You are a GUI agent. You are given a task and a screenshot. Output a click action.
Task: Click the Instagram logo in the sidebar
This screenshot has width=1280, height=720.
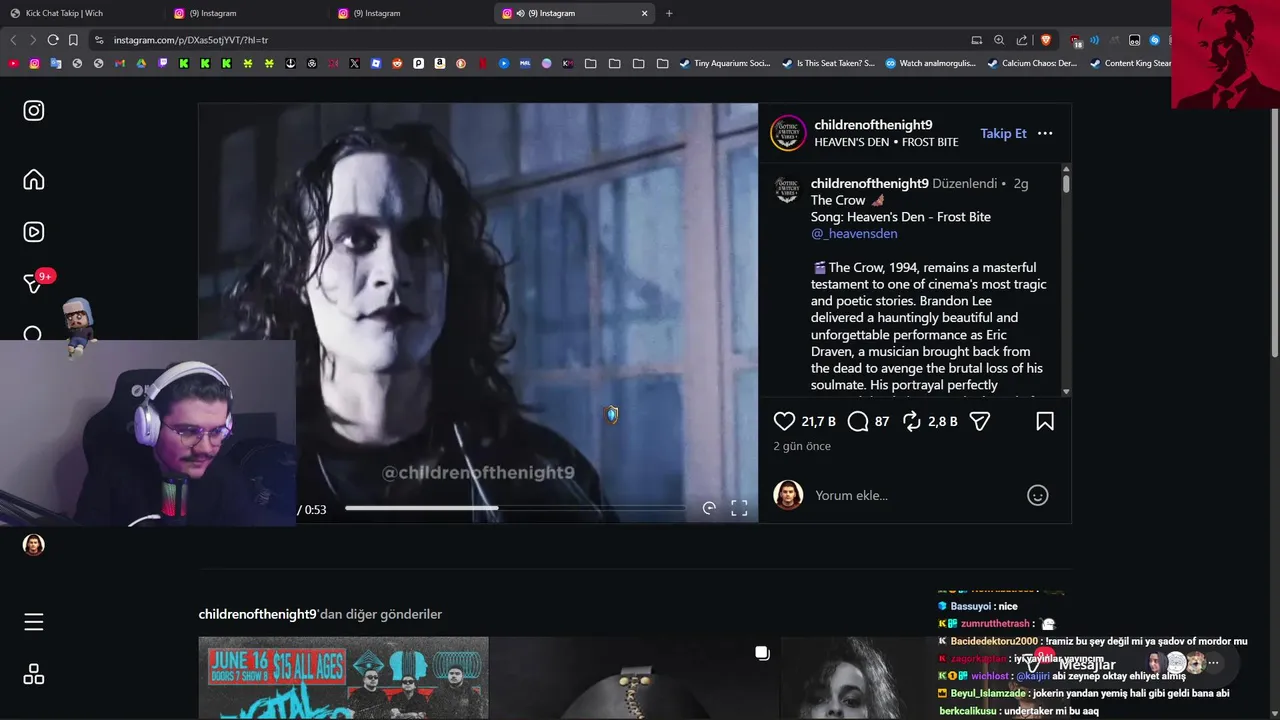tap(34, 111)
